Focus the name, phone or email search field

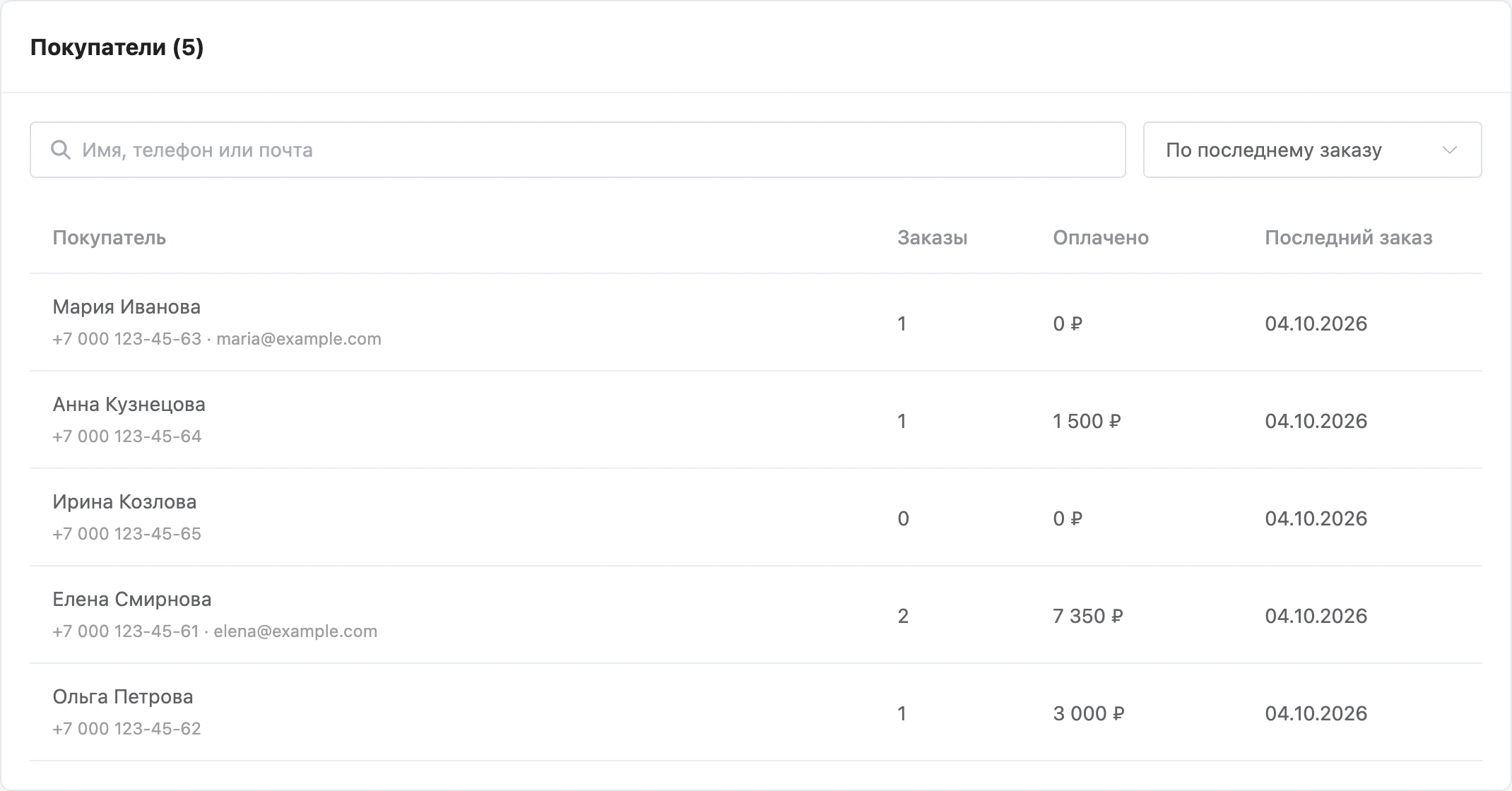[577, 150]
